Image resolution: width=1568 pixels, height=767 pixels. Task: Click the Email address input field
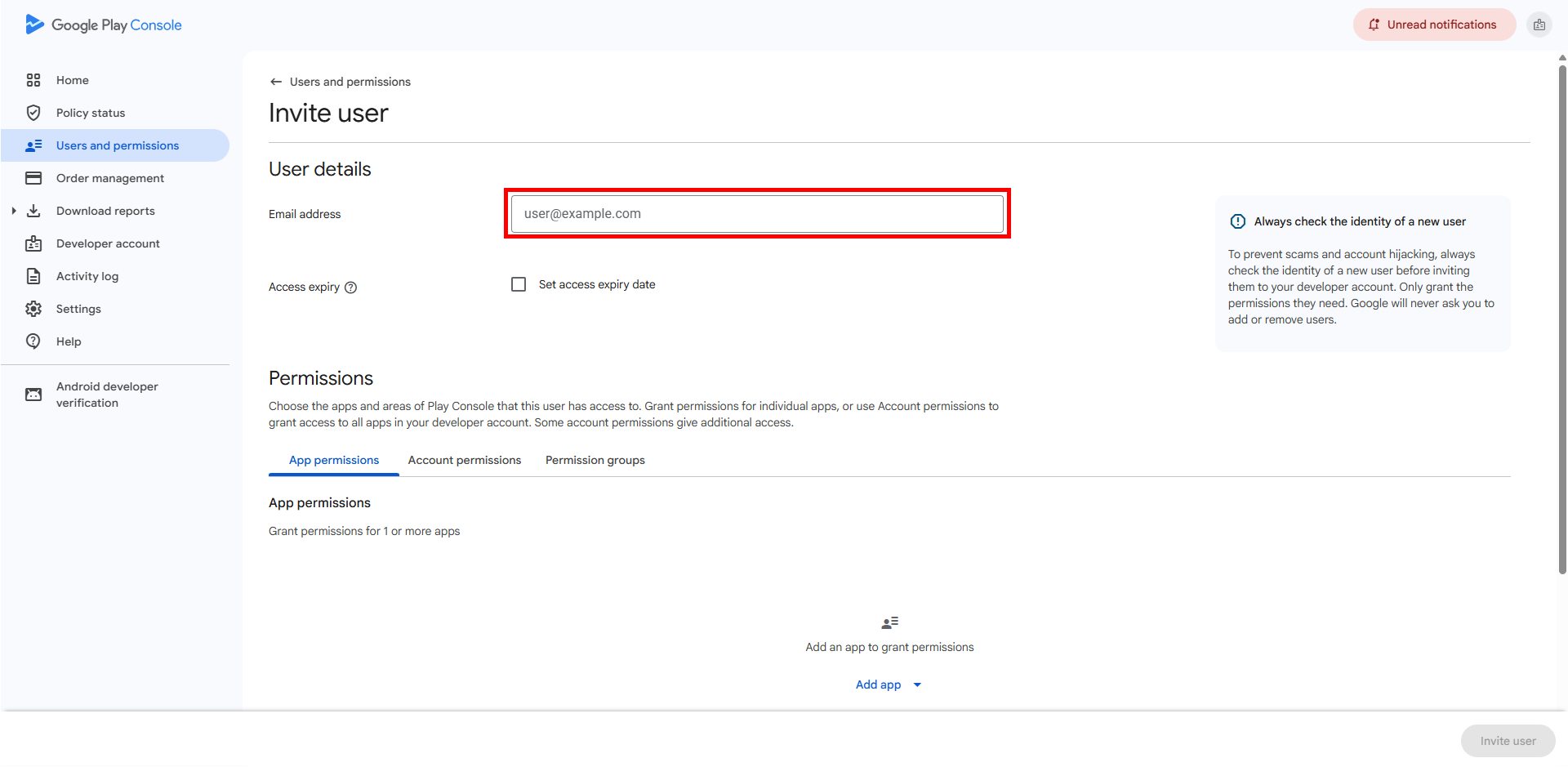(x=757, y=213)
